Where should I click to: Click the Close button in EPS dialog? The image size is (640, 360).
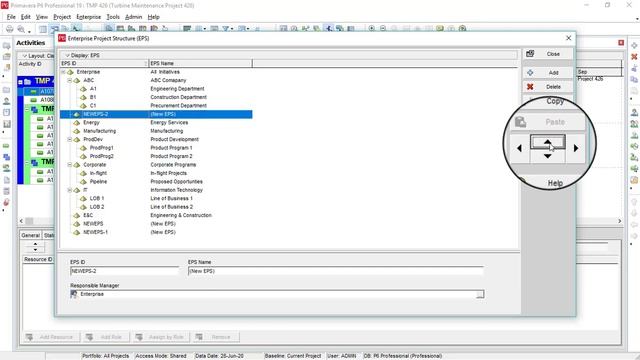pos(548,54)
